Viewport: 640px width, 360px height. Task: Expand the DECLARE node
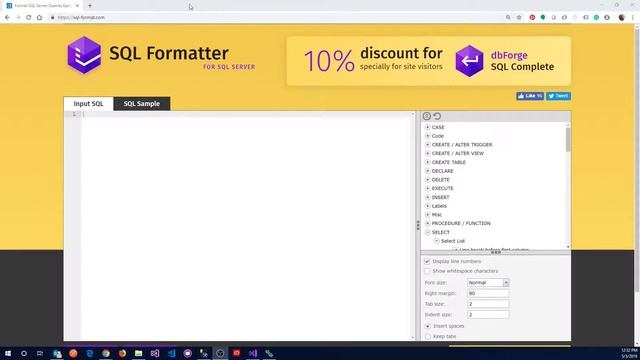pos(427,171)
